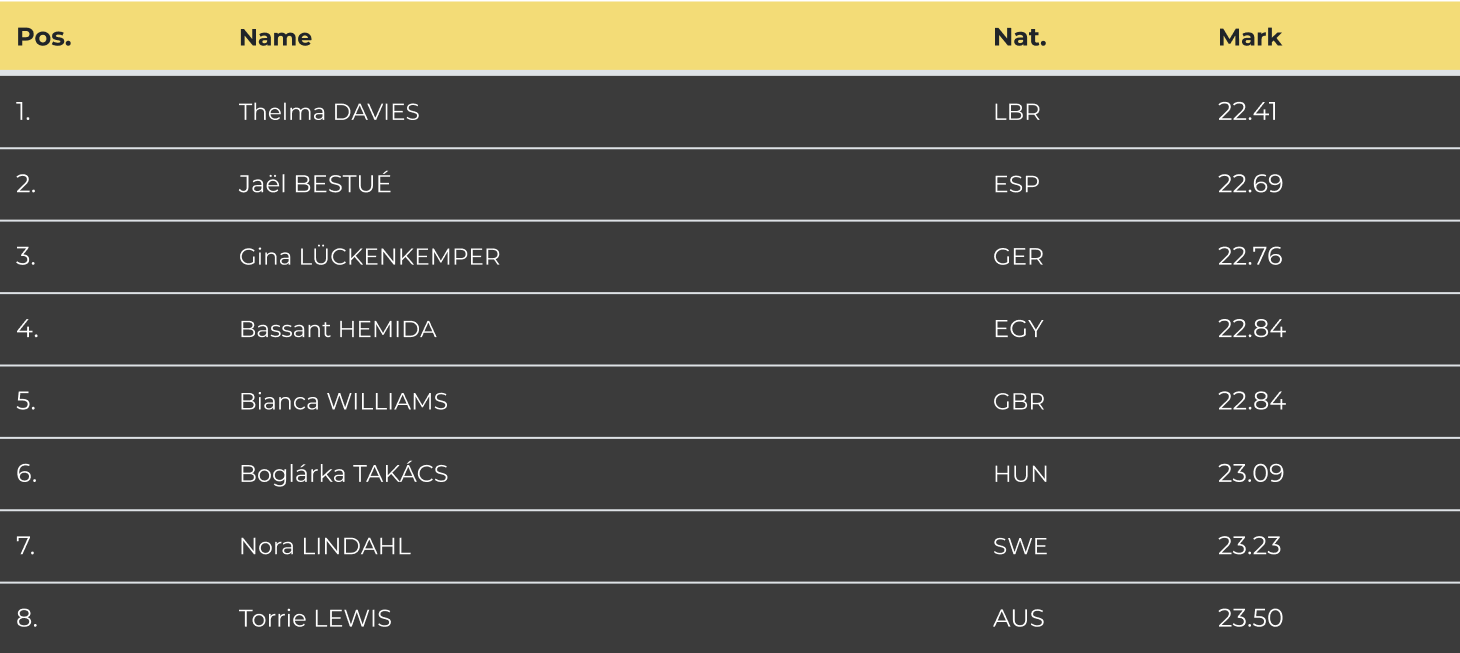Select the winning mark 22.41
Image resolution: width=1460 pixels, height=653 pixels.
coord(1247,112)
